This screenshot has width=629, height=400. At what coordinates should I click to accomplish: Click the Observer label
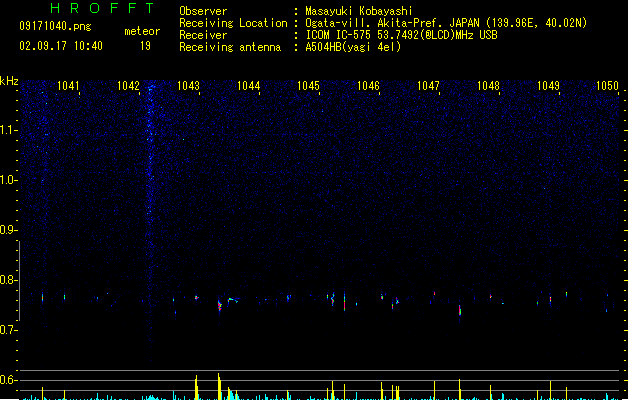click(203, 11)
